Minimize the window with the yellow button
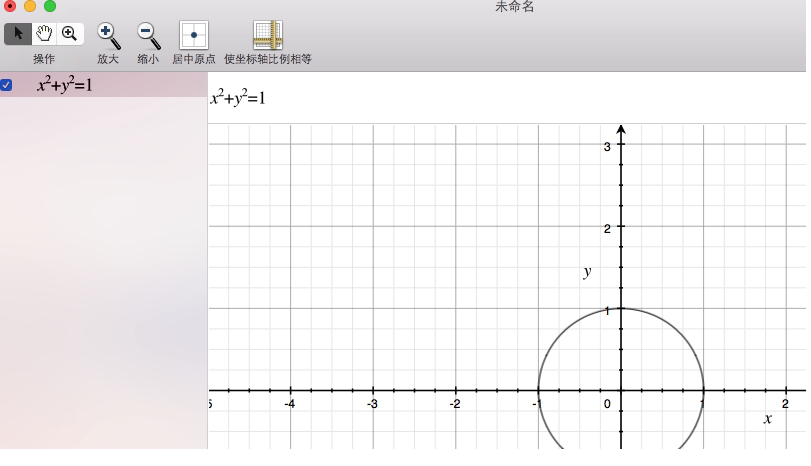The image size is (811, 466). tap(30, 6)
